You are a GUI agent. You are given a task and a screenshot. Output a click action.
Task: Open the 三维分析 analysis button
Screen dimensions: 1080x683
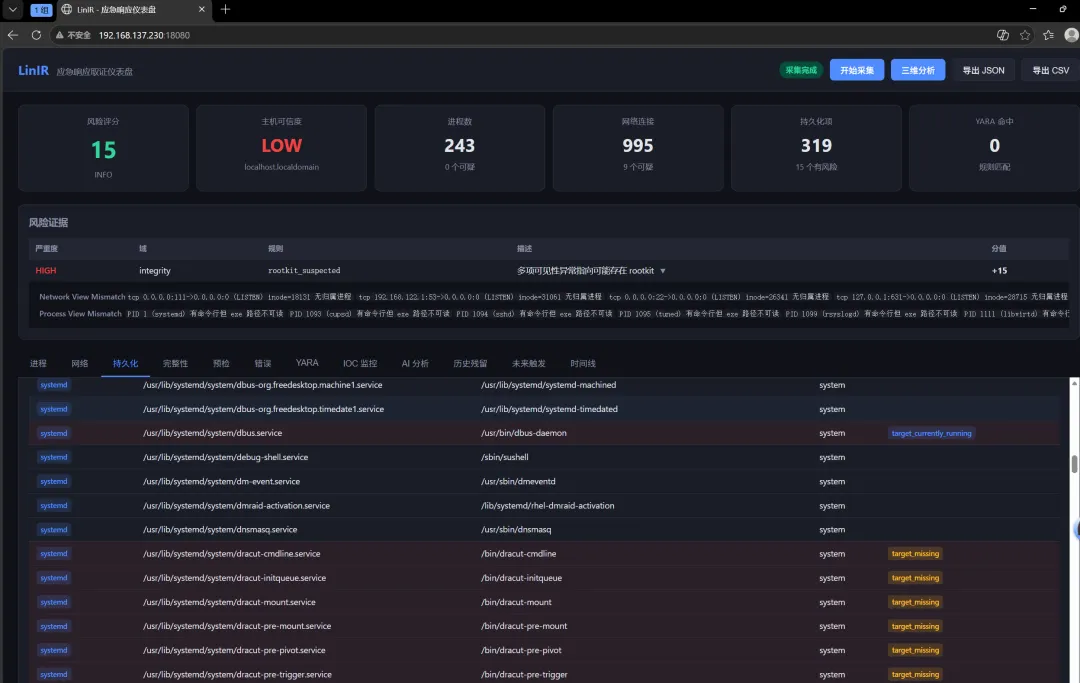[x=918, y=70]
